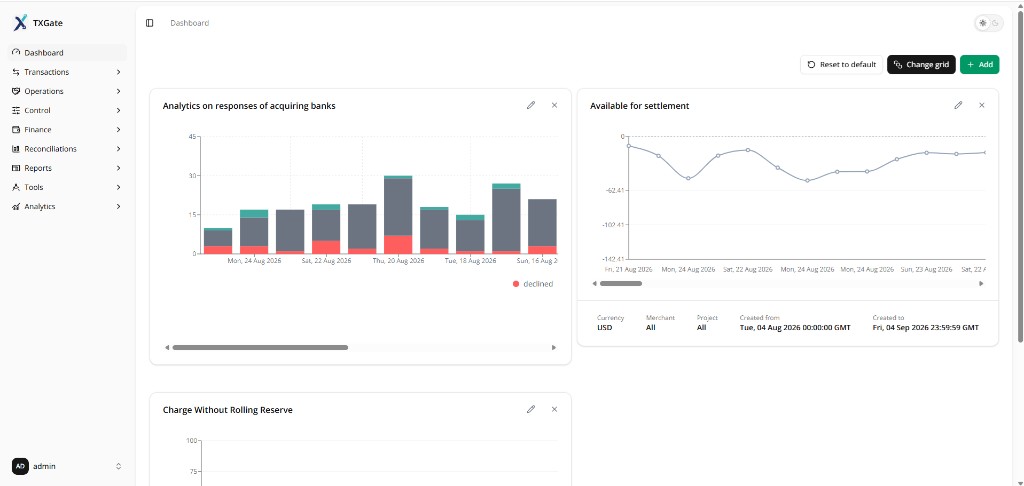Click the tallest bar for Thu, 20 Aug 2026
Viewport: 1024px width, 486px height.
(x=398, y=215)
